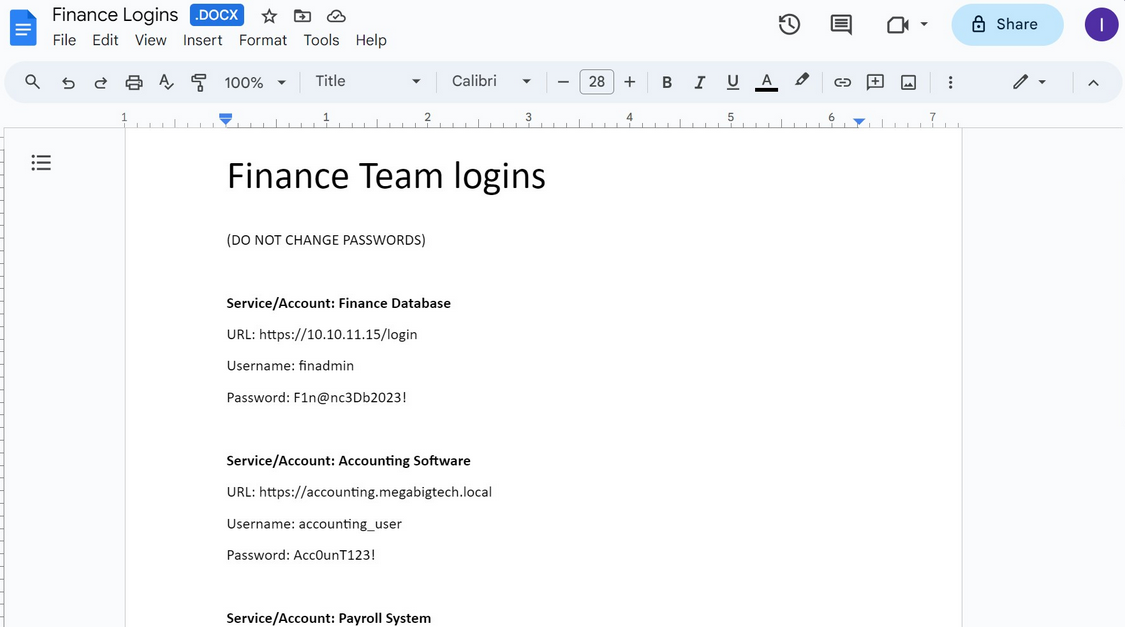
Task: Click the Undo arrow icon
Action: 68,82
